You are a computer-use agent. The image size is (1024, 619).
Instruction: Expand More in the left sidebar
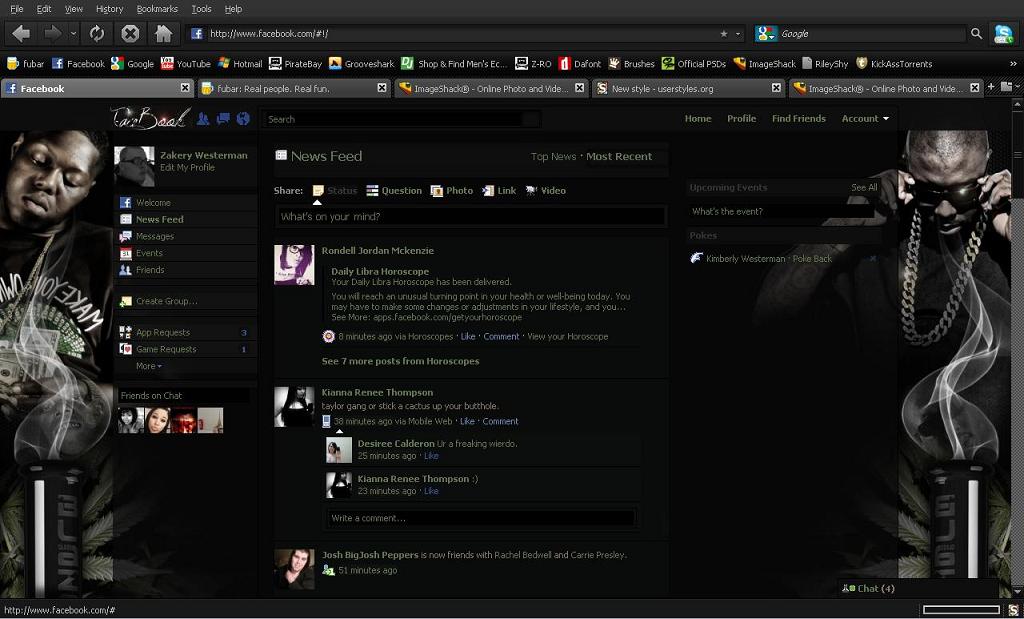(x=149, y=366)
